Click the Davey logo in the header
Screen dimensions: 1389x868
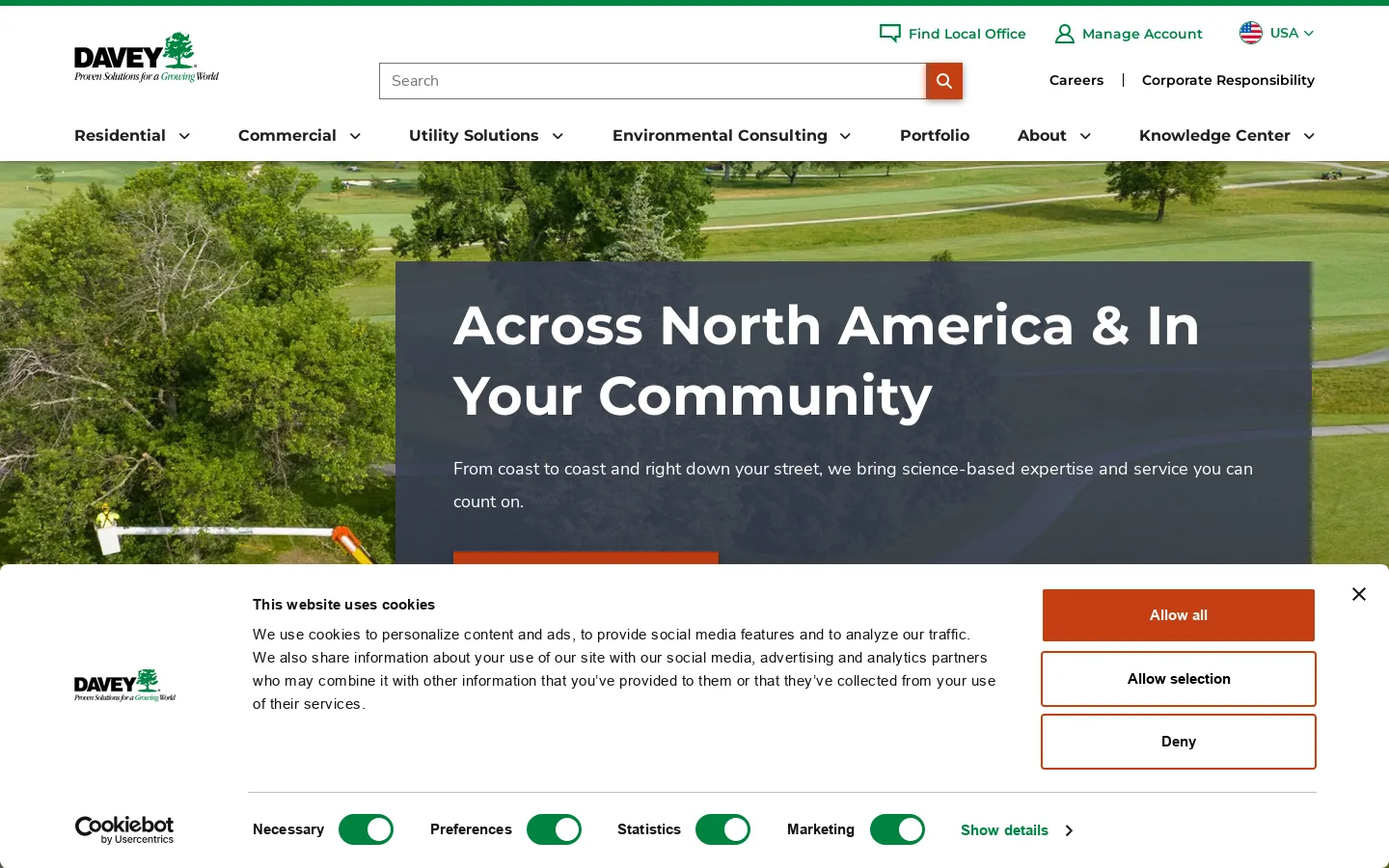point(147,58)
